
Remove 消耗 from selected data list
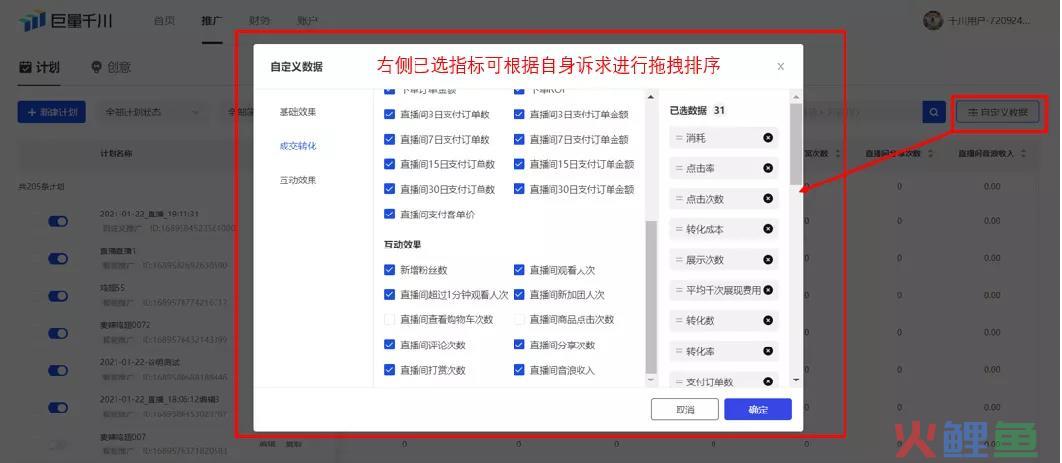[768, 138]
